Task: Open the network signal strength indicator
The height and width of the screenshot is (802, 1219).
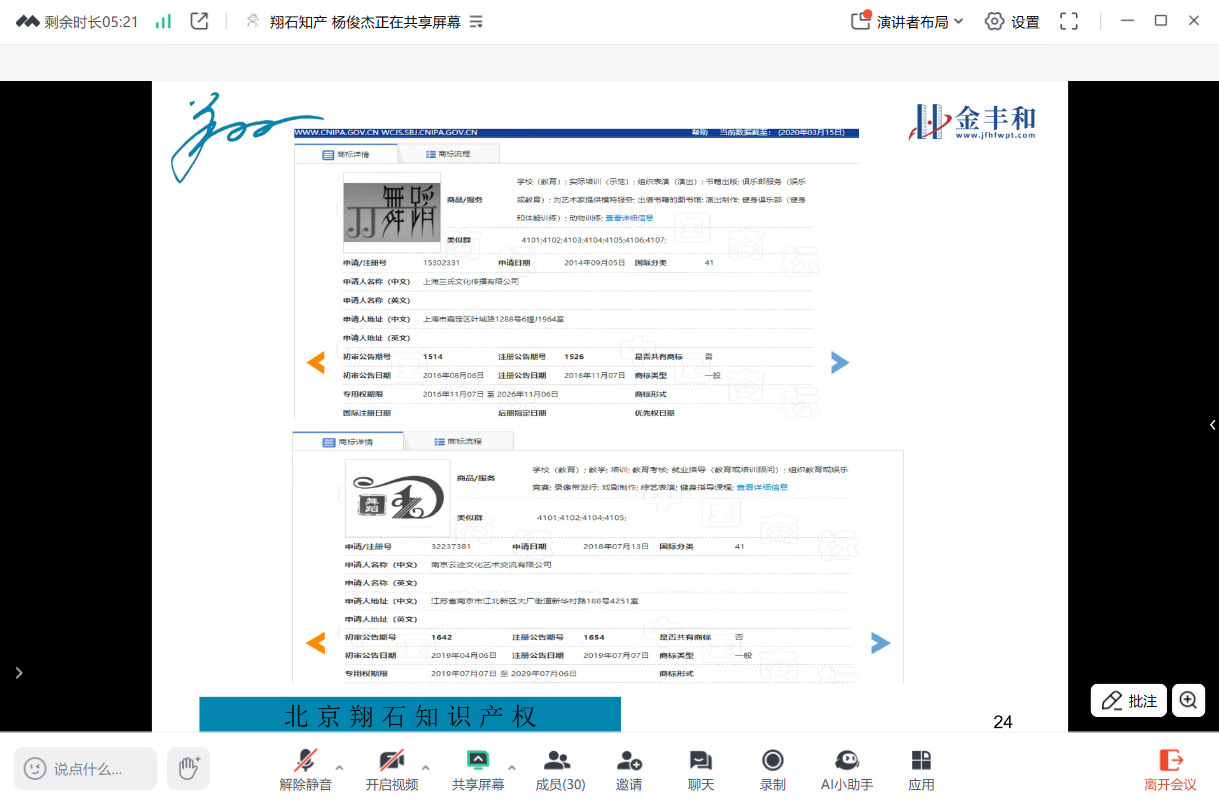Action: 163,21
